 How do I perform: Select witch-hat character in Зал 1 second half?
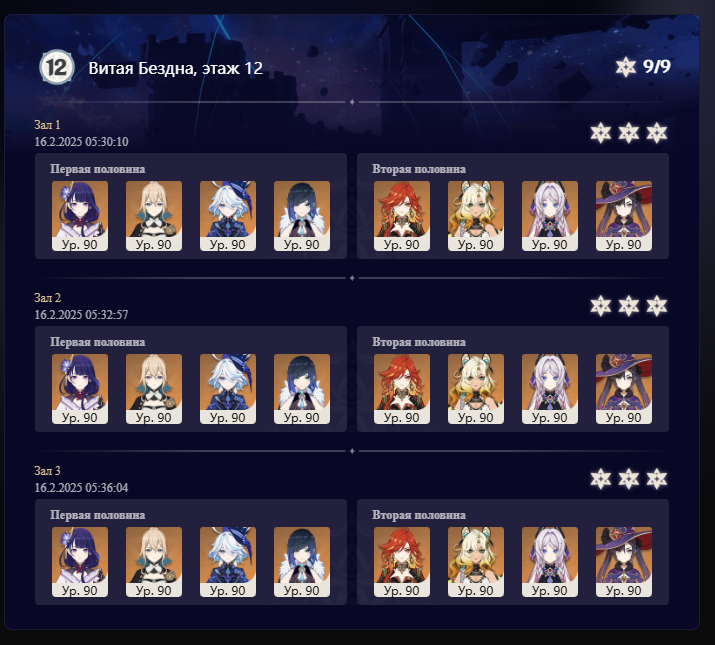click(624, 216)
